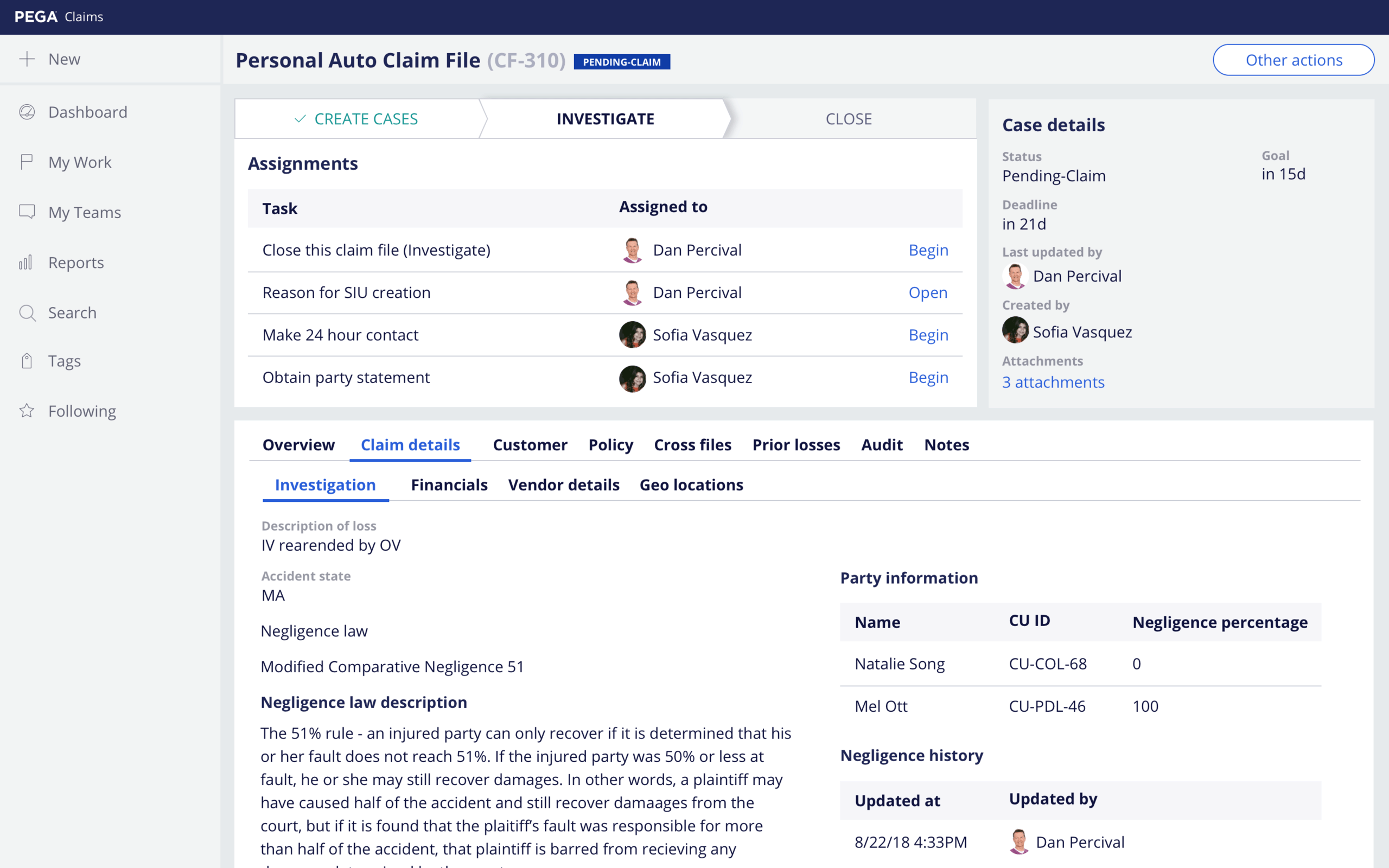Open the 3 attachments link
The height and width of the screenshot is (868, 1389).
tap(1053, 382)
